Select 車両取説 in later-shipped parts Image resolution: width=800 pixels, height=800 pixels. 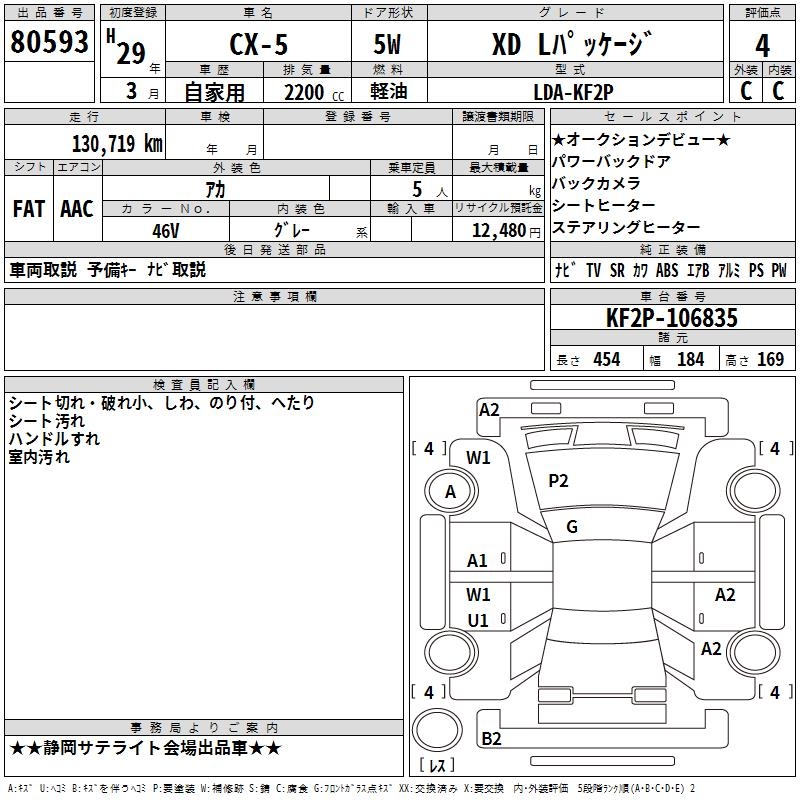(43, 270)
